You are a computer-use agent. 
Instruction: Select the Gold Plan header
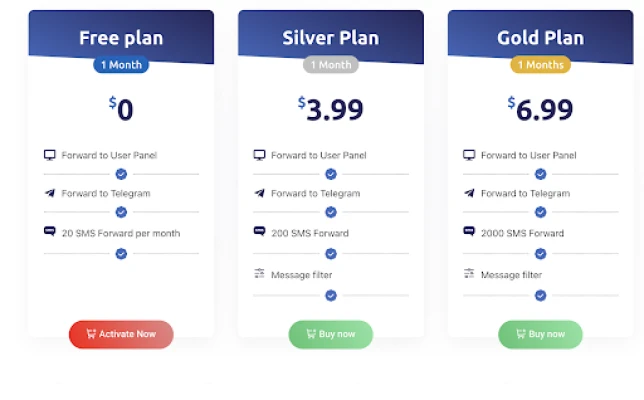[540, 39]
